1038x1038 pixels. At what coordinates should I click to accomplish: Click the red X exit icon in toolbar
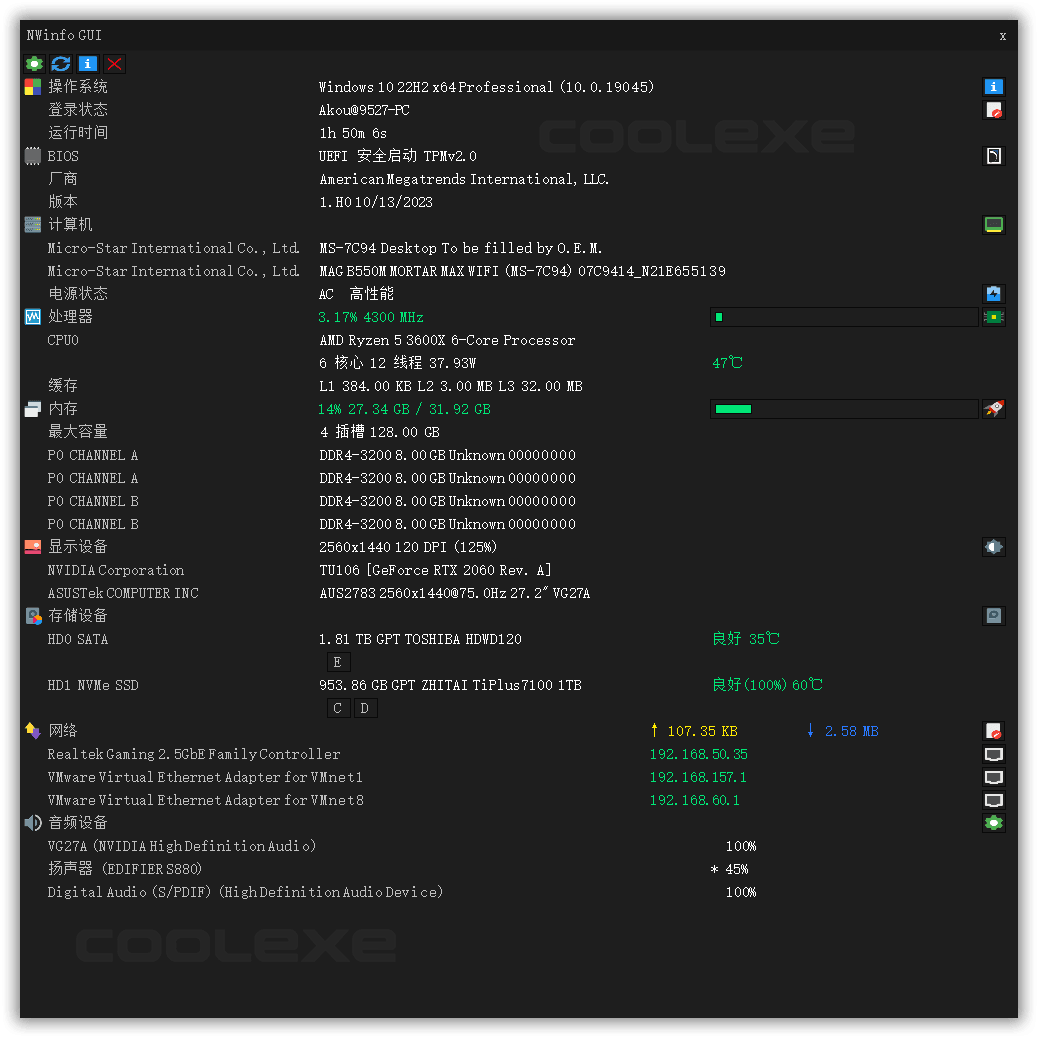click(113, 63)
